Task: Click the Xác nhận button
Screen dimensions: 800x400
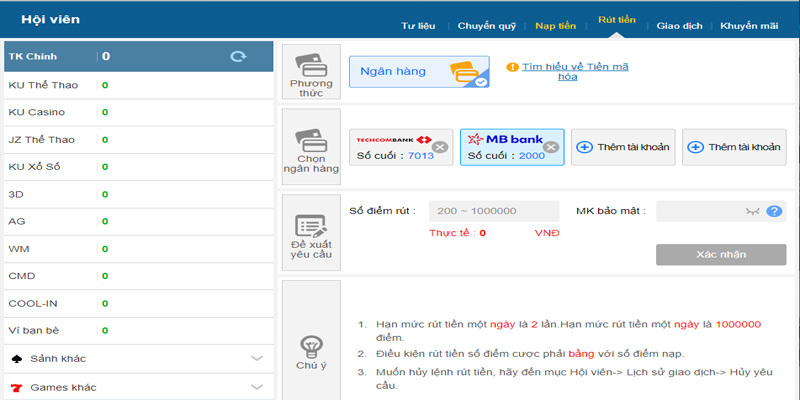Action: 720,254
